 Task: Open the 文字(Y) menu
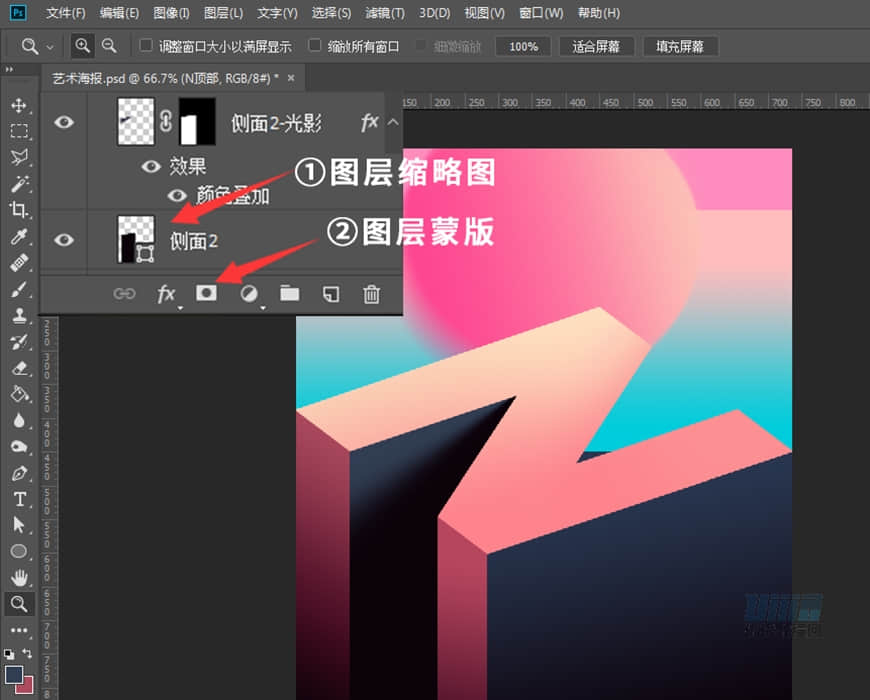[x=277, y=13]
